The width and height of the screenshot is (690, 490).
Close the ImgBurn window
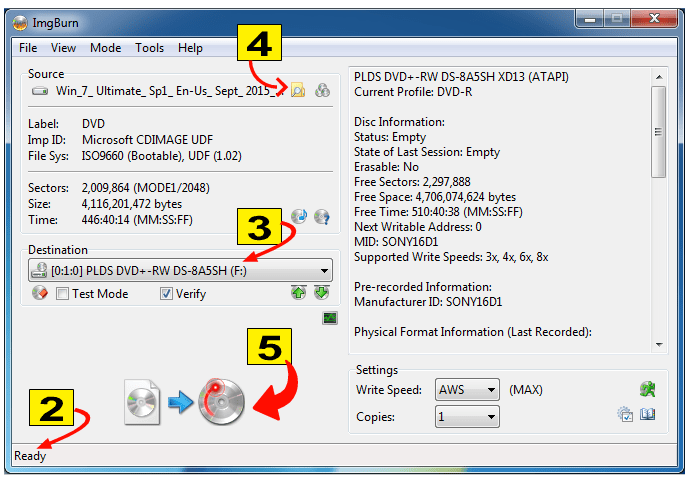[654, 19]
